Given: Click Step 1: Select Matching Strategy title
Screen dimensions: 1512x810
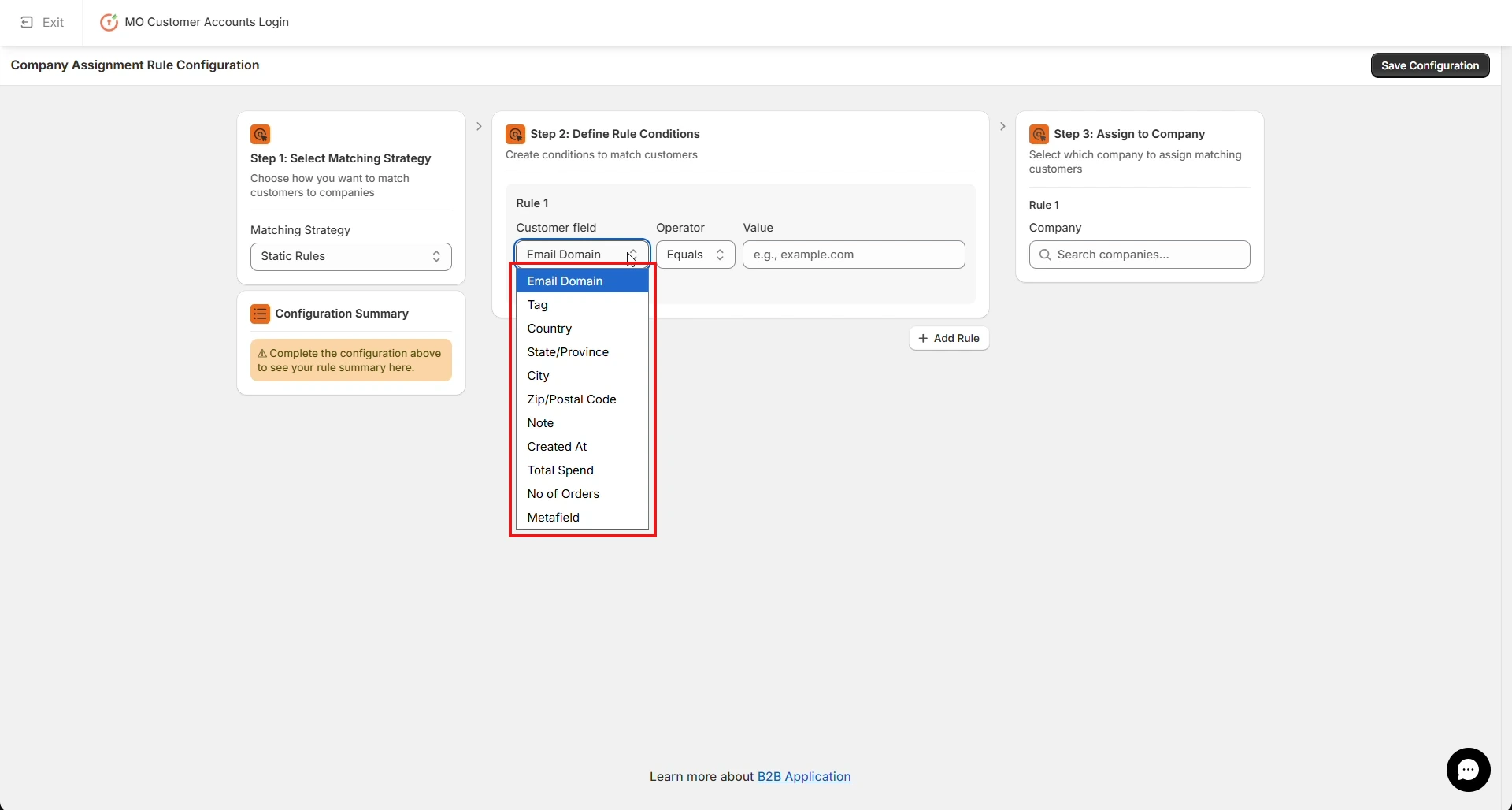Looking at the screenshot, I should [x=341, y=158].
